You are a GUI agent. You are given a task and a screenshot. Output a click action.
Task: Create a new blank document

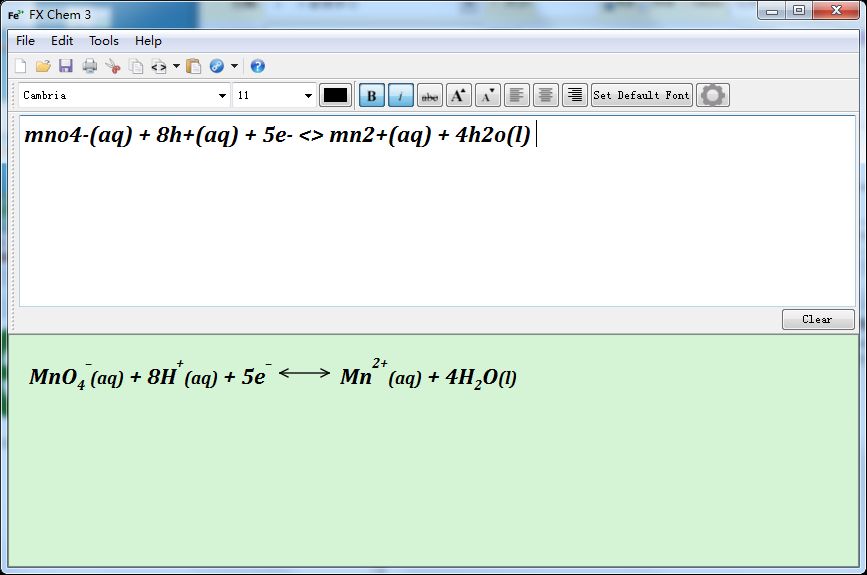point(21,67)
